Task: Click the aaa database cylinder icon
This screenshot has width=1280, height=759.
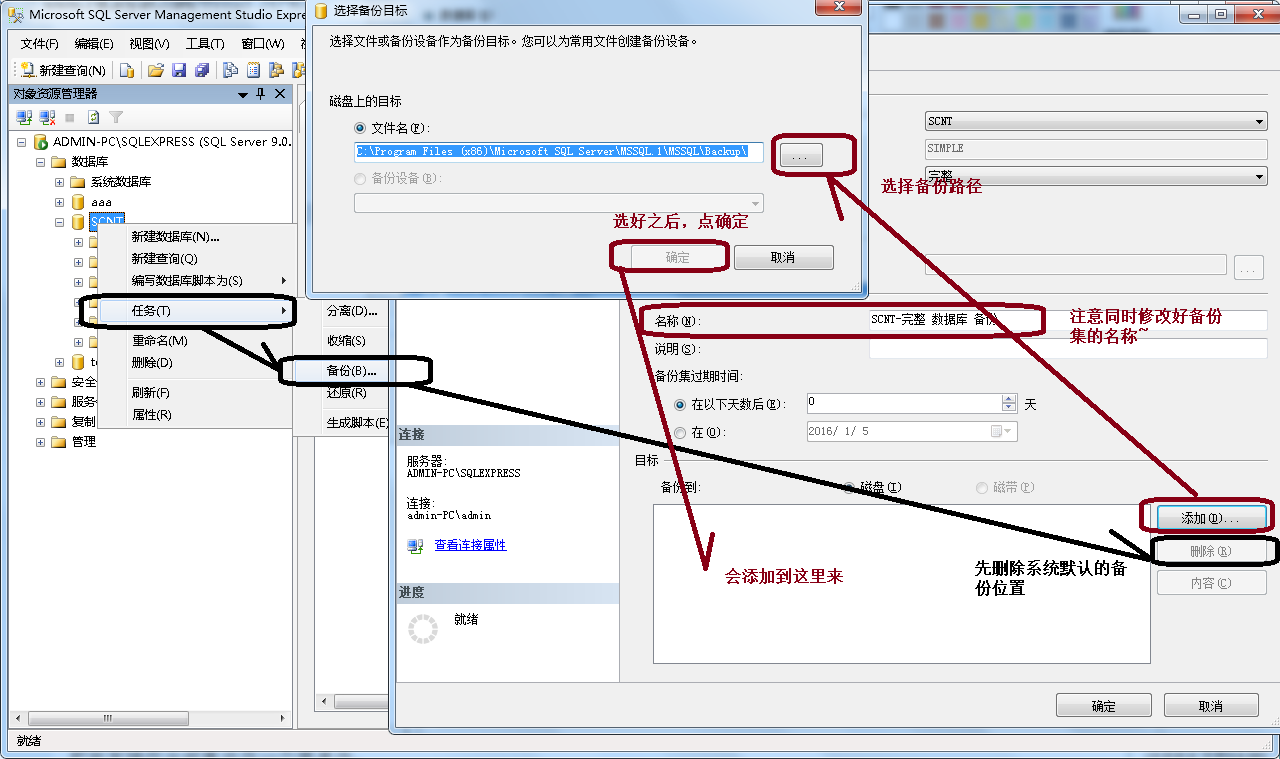Action: [78, 202]
